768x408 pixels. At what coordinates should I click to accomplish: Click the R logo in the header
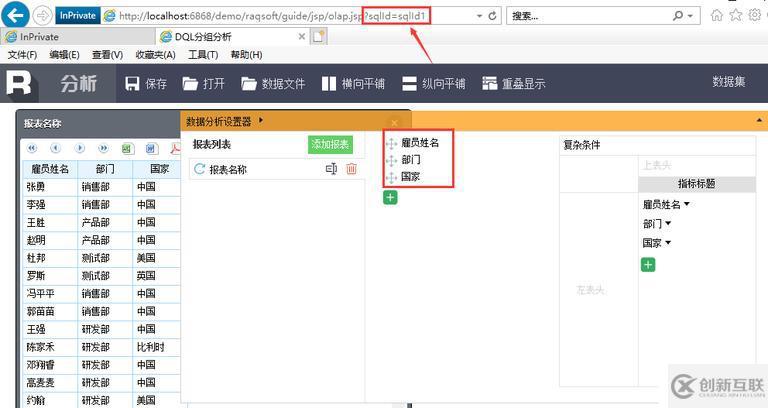click(x=20, y=82)
